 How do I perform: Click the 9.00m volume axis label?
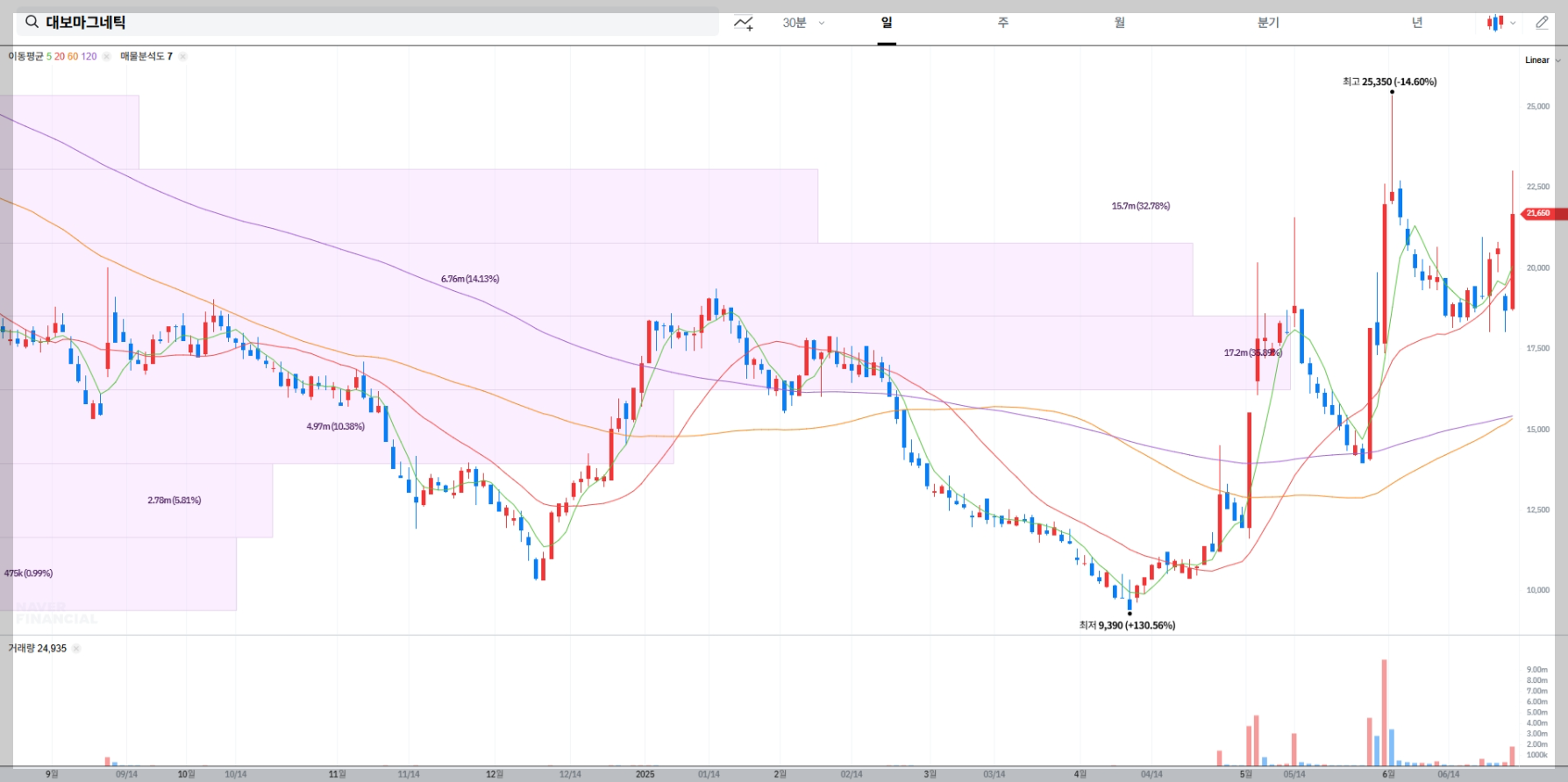(1537, 670)
